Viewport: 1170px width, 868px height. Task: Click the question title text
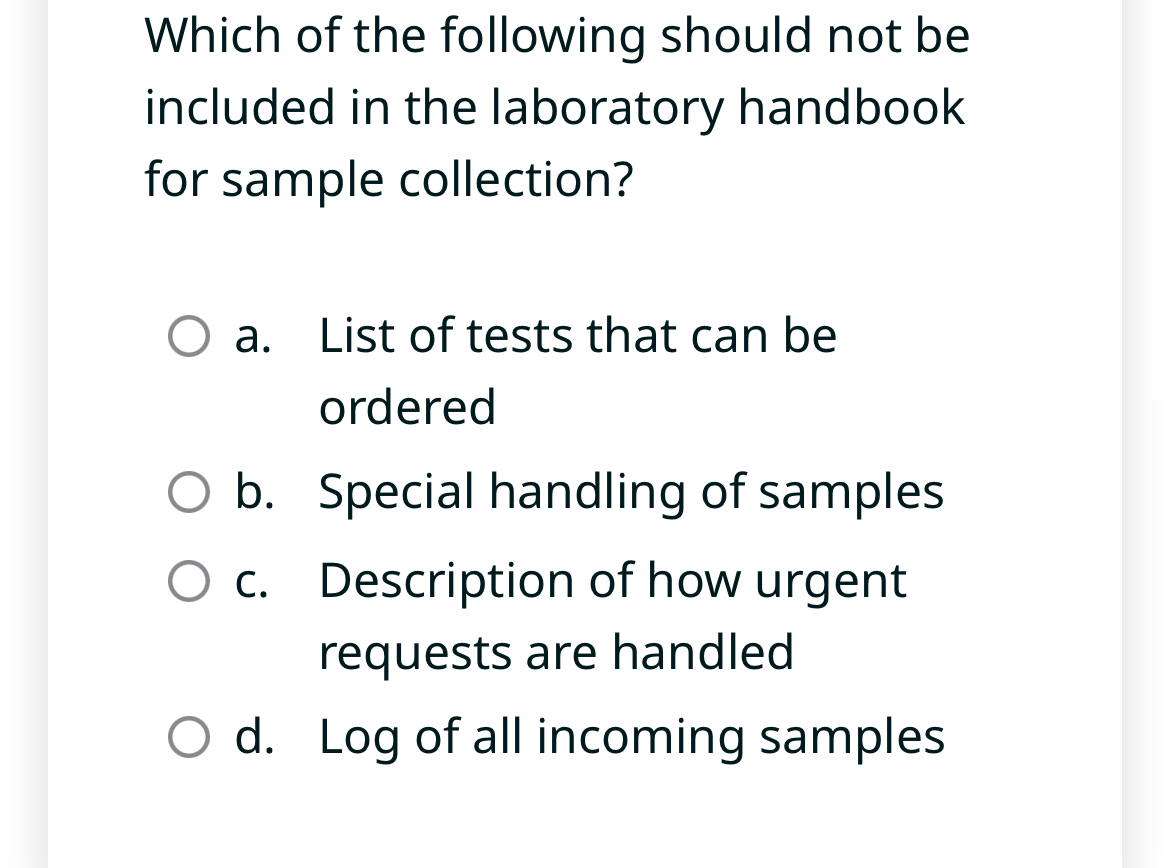click(x=557, y=107)
